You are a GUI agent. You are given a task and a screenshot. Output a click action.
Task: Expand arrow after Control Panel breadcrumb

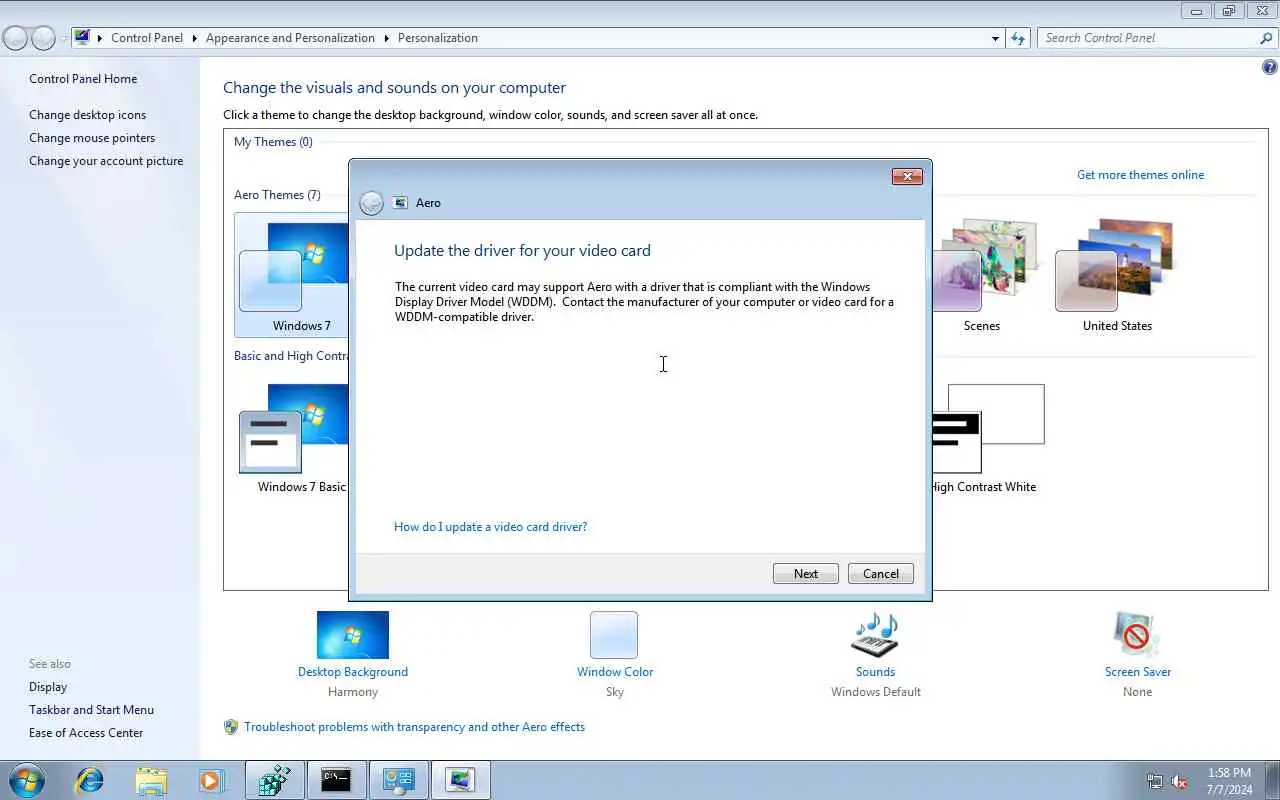tap(194, 38)
